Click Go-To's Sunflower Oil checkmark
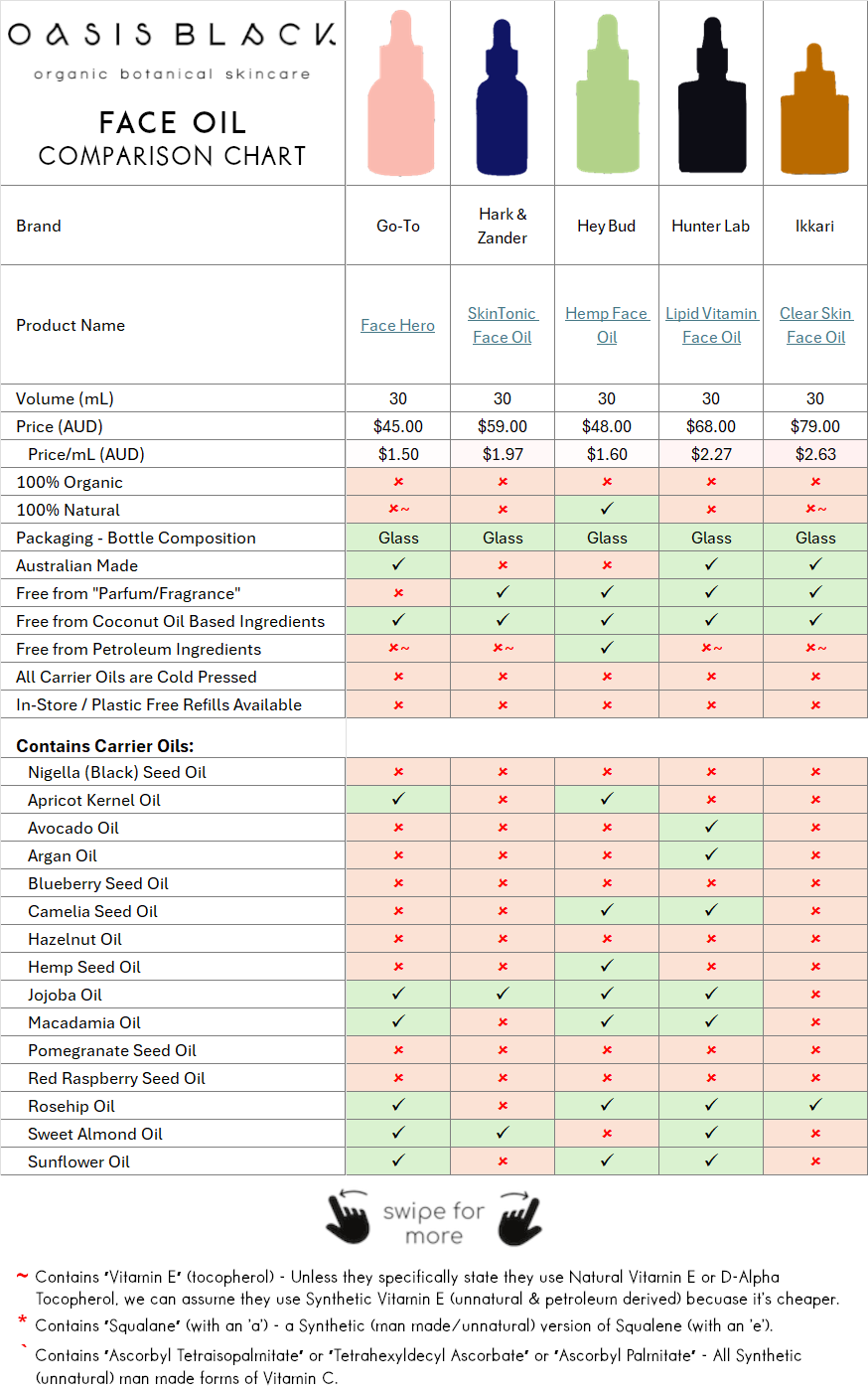This screenshot has height=1391, width=868. point(398,1160)
